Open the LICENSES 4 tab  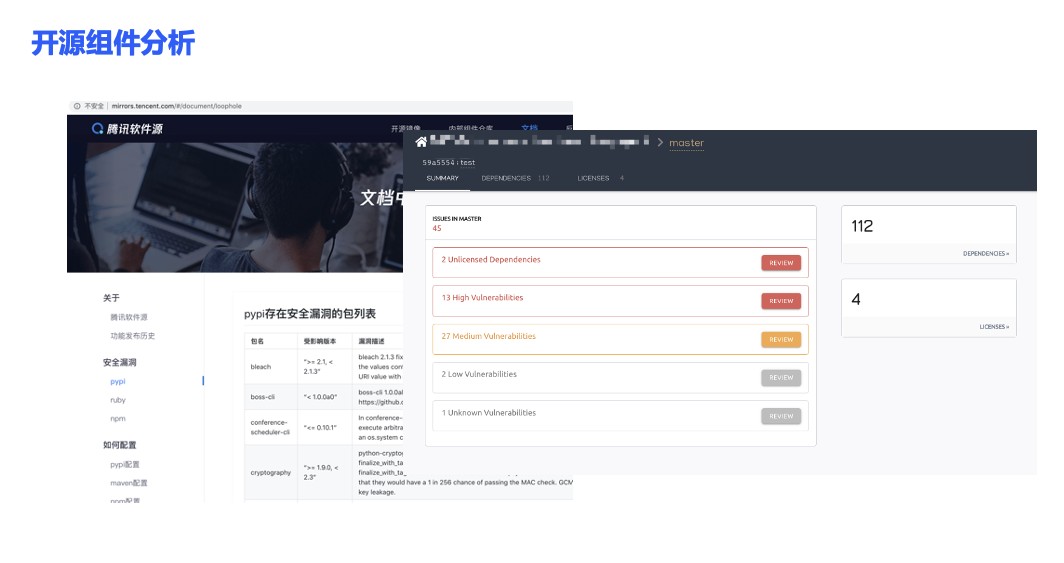600,178
